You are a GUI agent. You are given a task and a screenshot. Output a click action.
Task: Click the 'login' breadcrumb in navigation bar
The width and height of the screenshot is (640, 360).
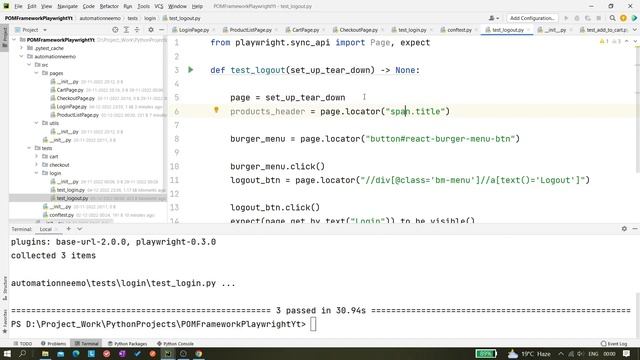(150, 18)
